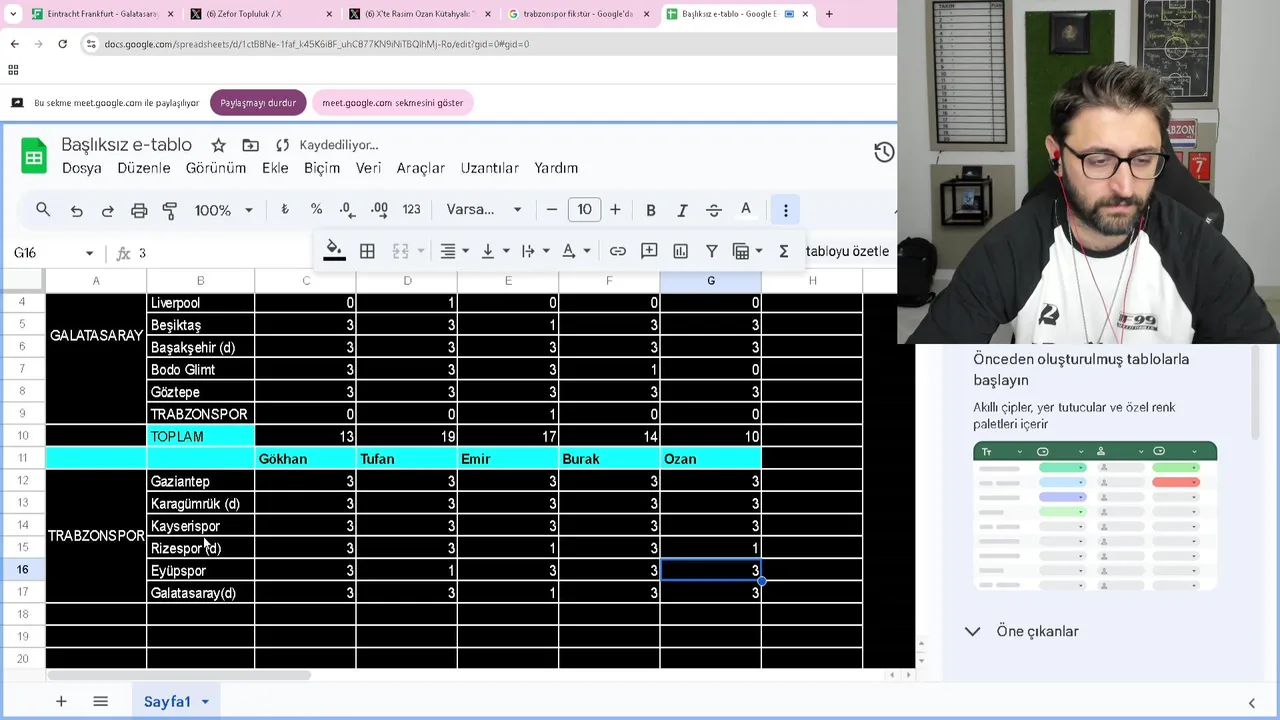The image size is (1280, 720).
Task: Open the Uzantılar menu
Action: [x=490, y=168]
